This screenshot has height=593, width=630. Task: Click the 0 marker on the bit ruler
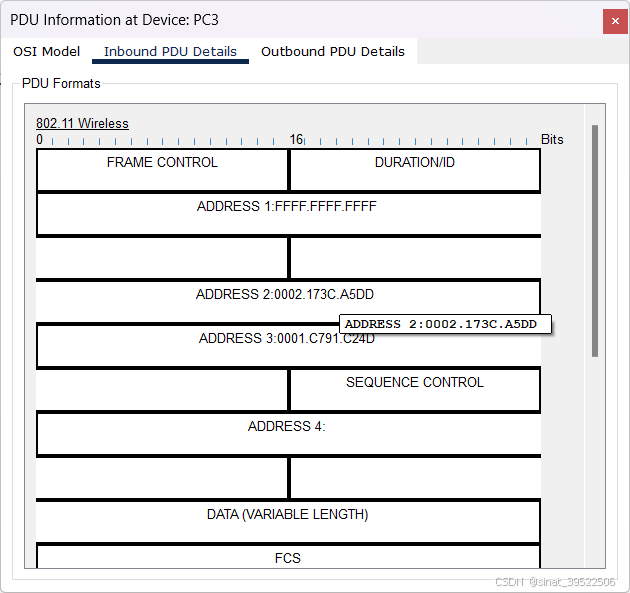point(40,140)
